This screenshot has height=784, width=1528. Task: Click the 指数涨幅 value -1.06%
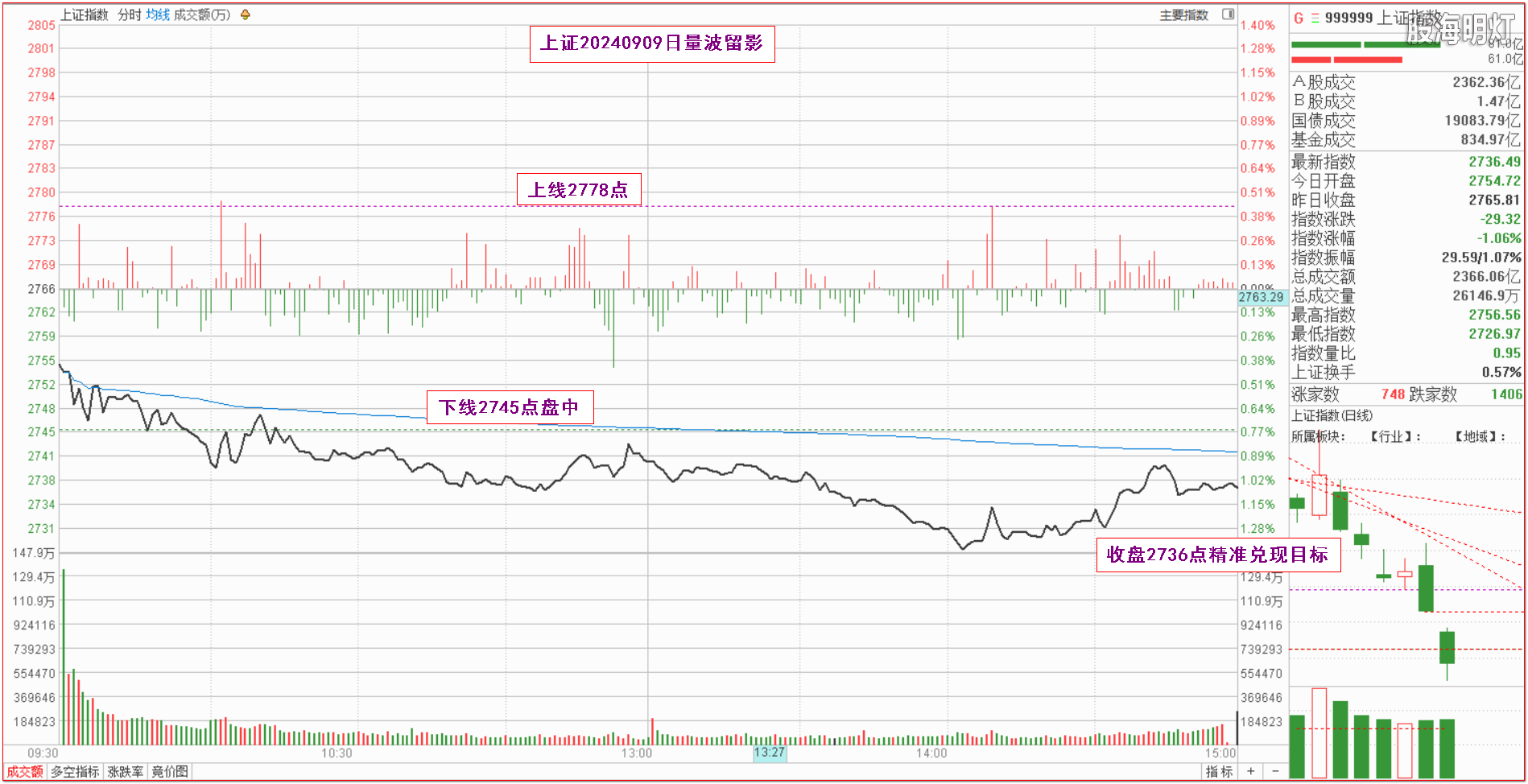coord(1499,238)
